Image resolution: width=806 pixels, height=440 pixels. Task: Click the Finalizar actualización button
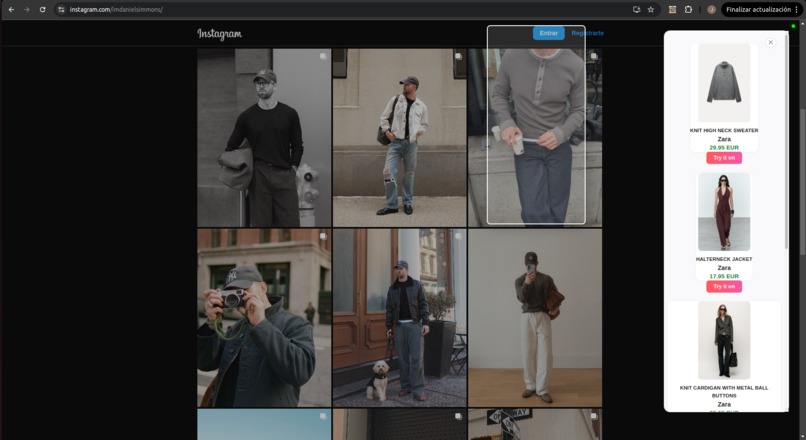pyautogui.click(x=758, y=9)
